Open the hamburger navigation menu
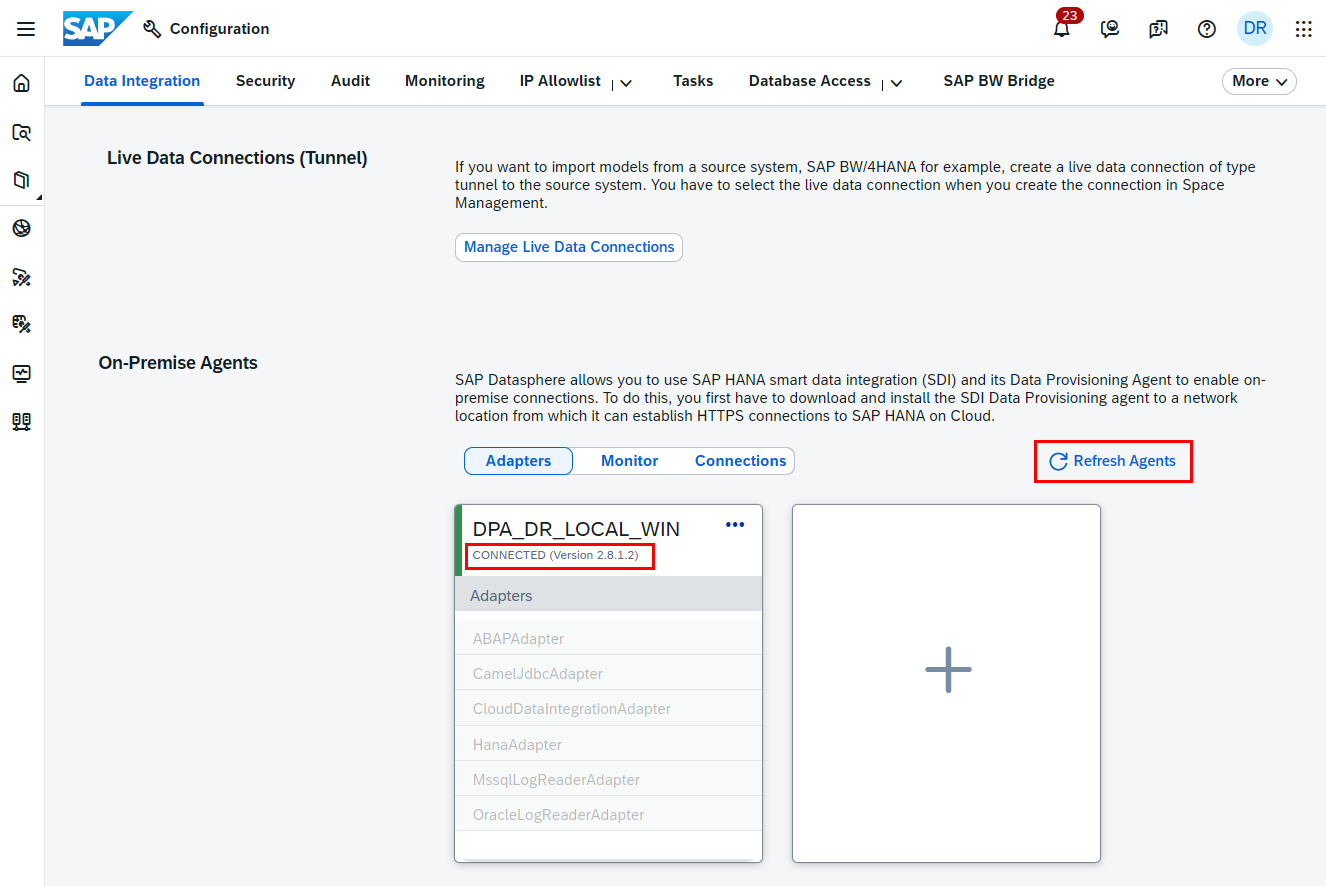 click(26, 29)
